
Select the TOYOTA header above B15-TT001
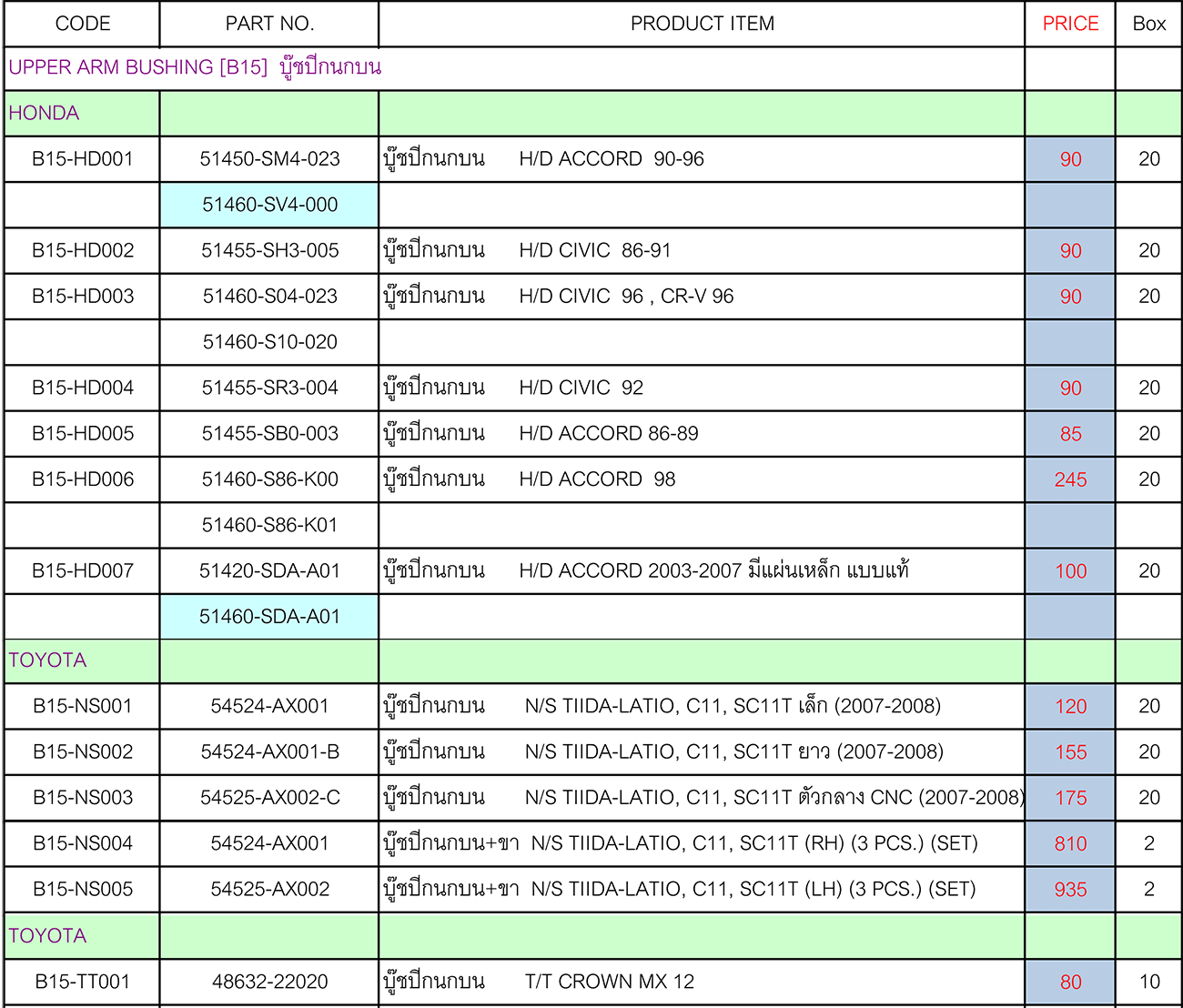pyautogui.click(x=83, y=936)
